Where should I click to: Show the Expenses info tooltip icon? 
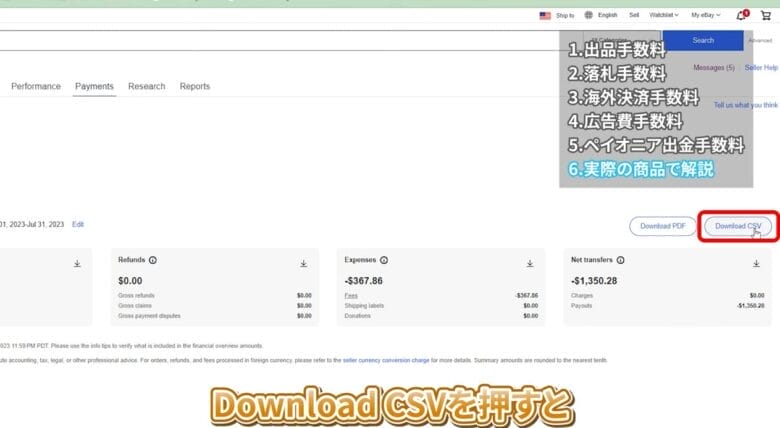tap(384, 260)
